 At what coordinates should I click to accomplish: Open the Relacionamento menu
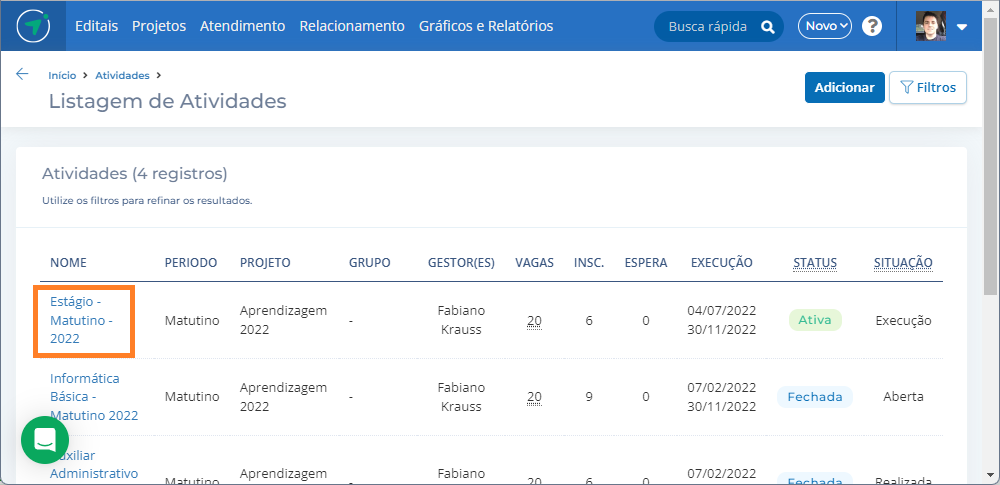coord(352,26)
